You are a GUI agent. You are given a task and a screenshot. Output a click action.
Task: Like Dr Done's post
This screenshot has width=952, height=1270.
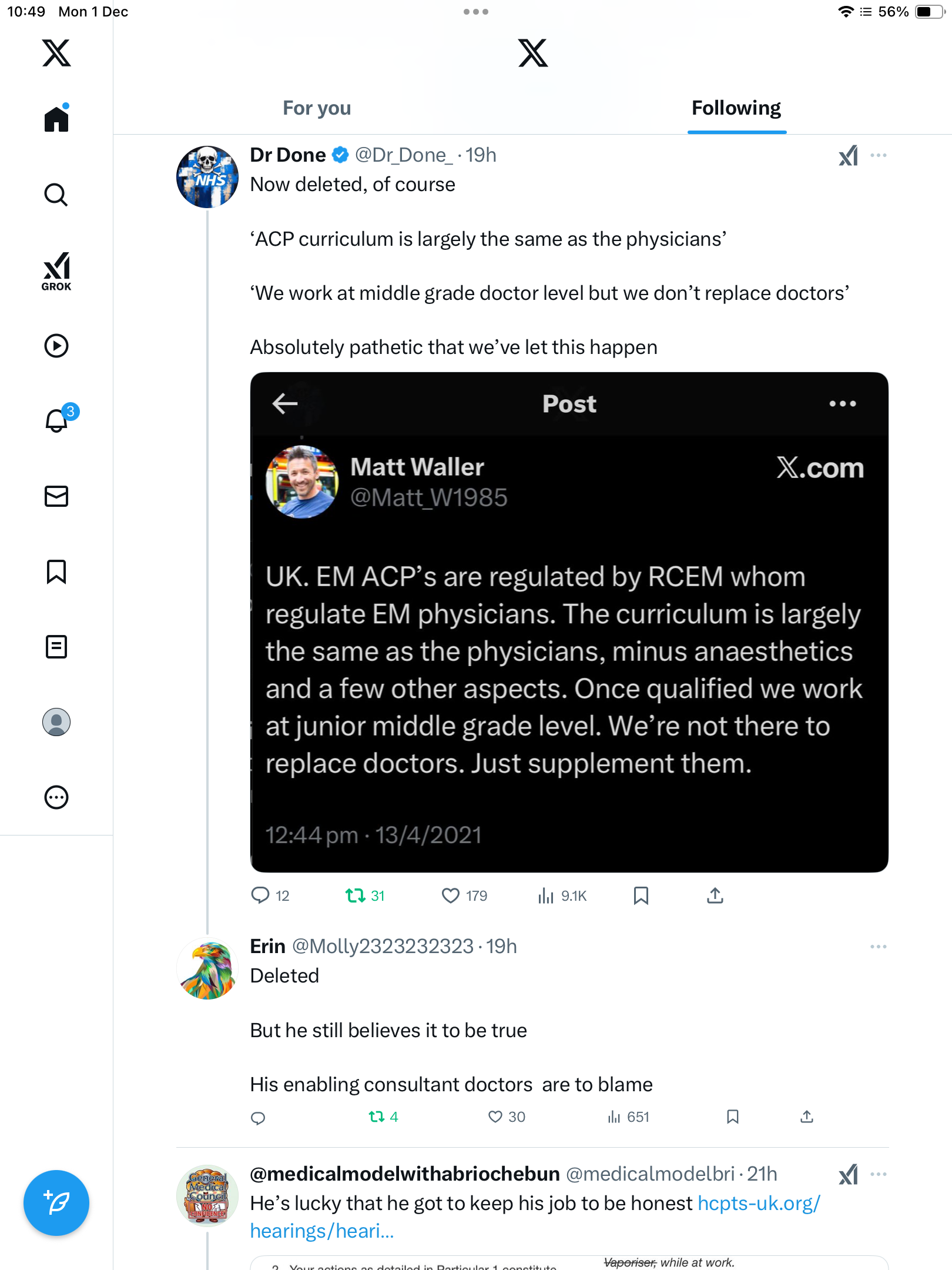(451, 895)
